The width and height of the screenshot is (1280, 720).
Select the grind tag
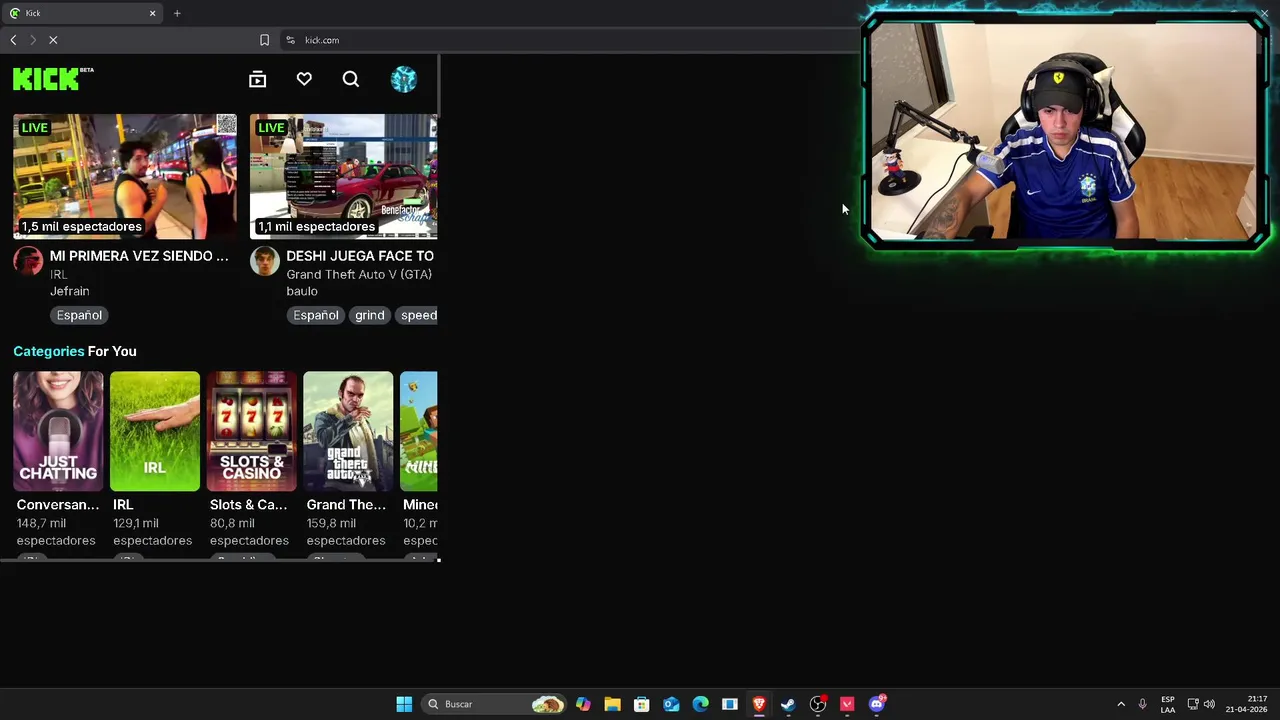[x=369, y=315]
